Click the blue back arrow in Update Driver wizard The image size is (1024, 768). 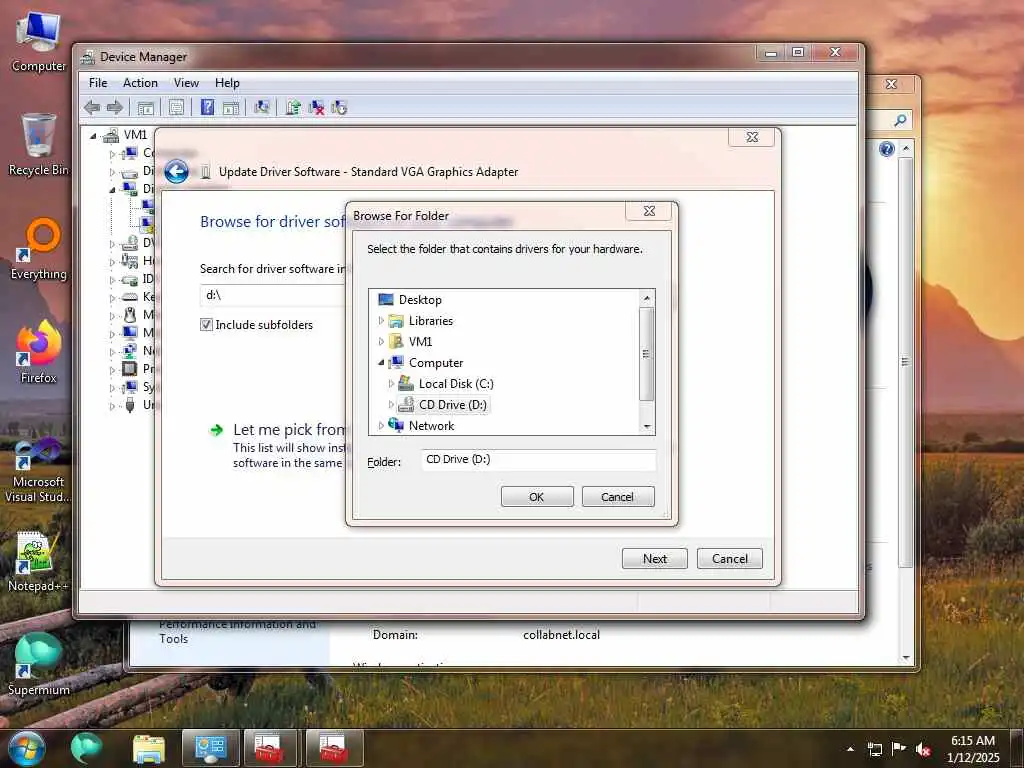(x=176, y=172)
